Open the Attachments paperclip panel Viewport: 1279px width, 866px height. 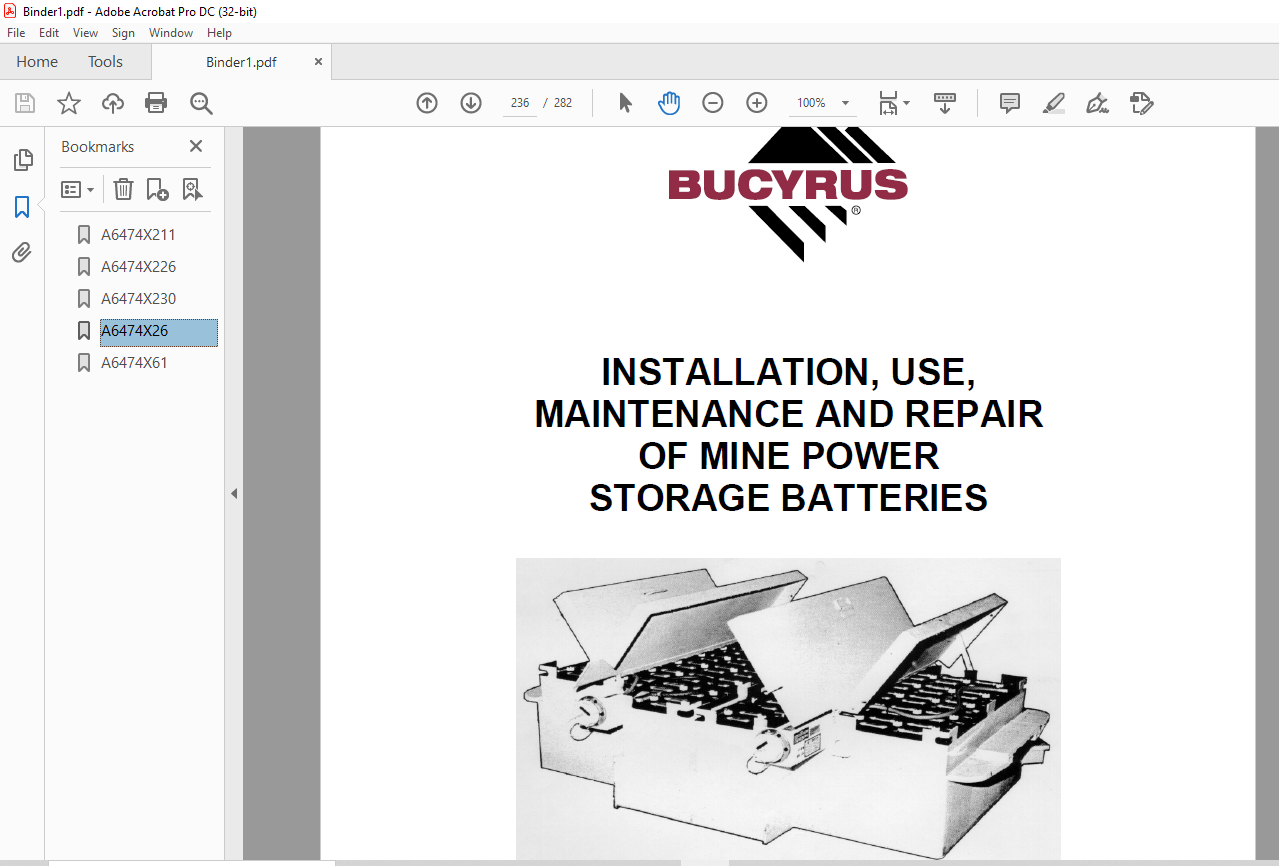point(22,252)
